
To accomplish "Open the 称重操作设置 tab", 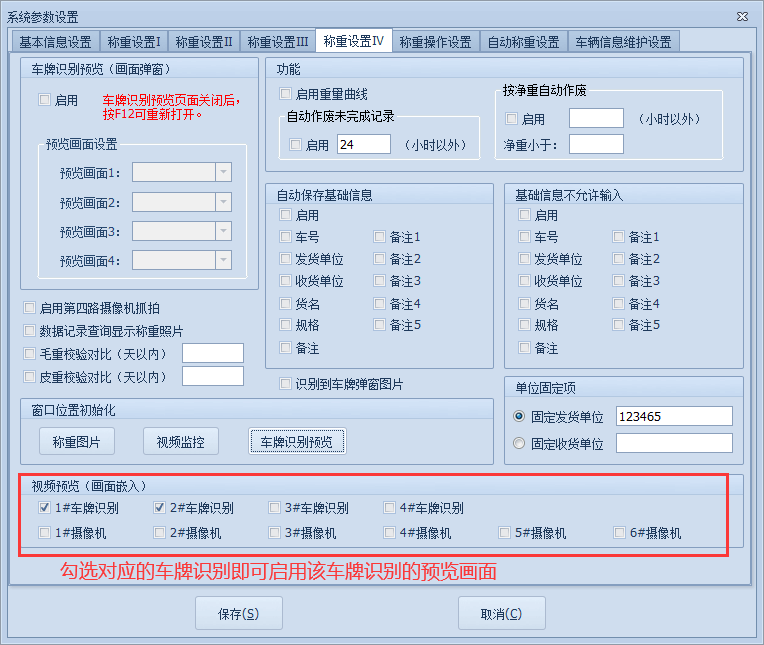I will click(435, 42).
